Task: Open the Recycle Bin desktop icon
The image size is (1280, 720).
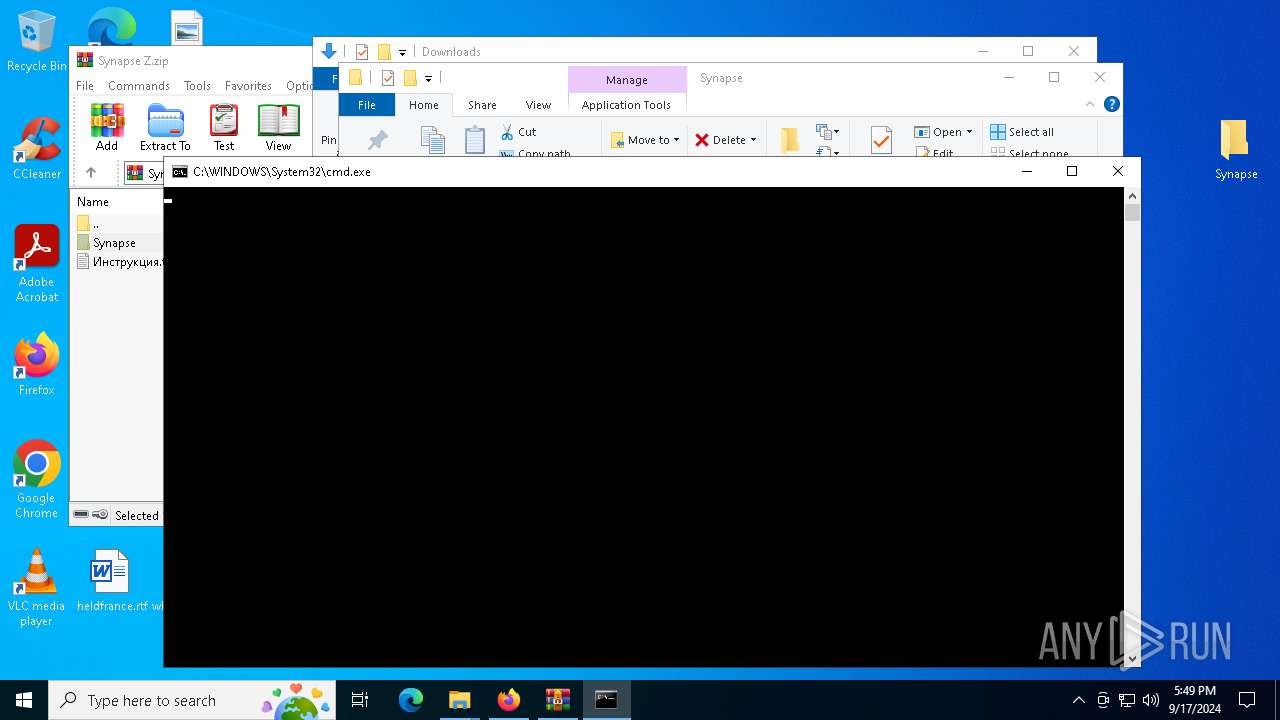Action: pyautogui.click(x=37, y=42)
